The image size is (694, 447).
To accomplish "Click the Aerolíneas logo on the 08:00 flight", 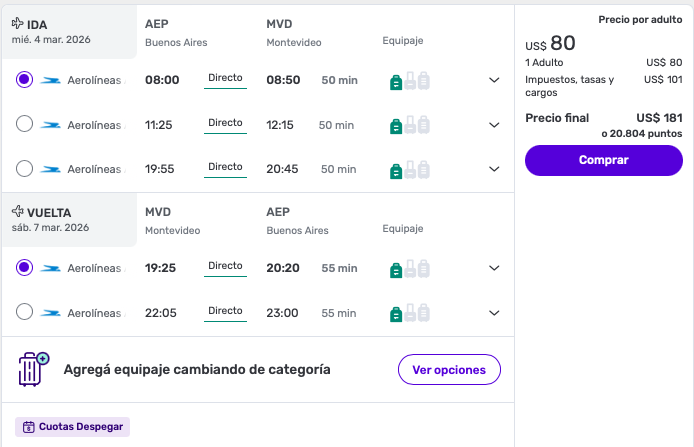I will click(50, 81).
